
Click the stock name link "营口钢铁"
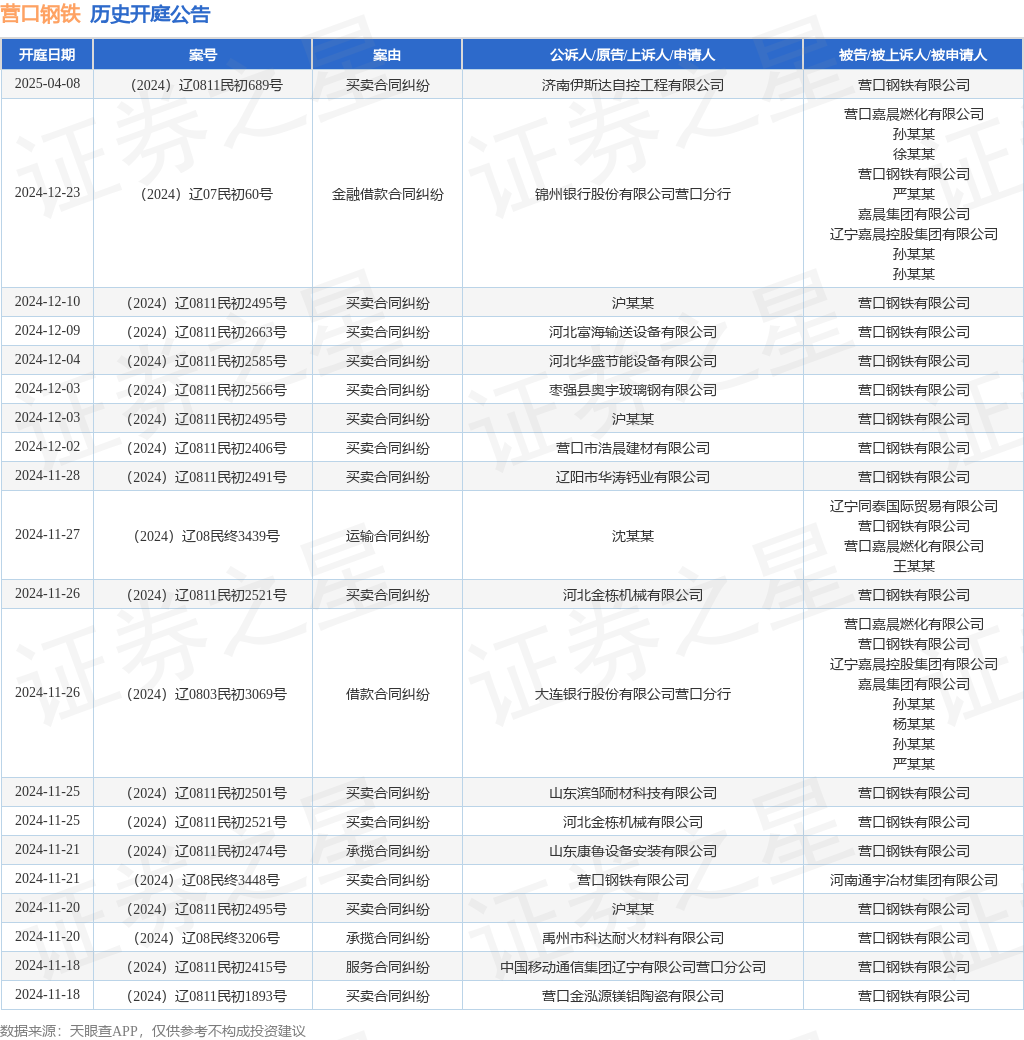(41, 15)
